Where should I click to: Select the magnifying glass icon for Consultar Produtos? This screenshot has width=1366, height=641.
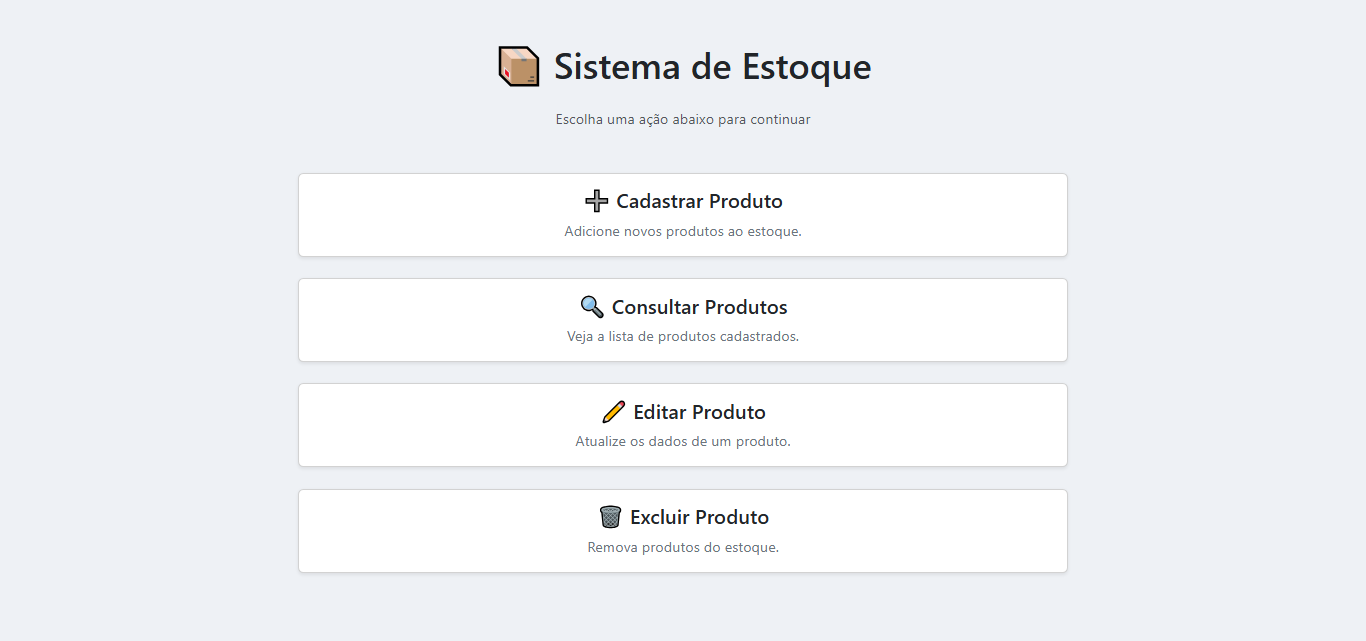click(x=590, y=306)
